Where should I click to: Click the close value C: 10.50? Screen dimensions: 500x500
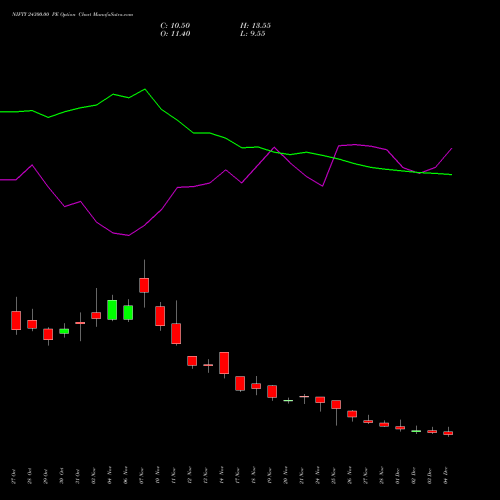tap(175, 26)
